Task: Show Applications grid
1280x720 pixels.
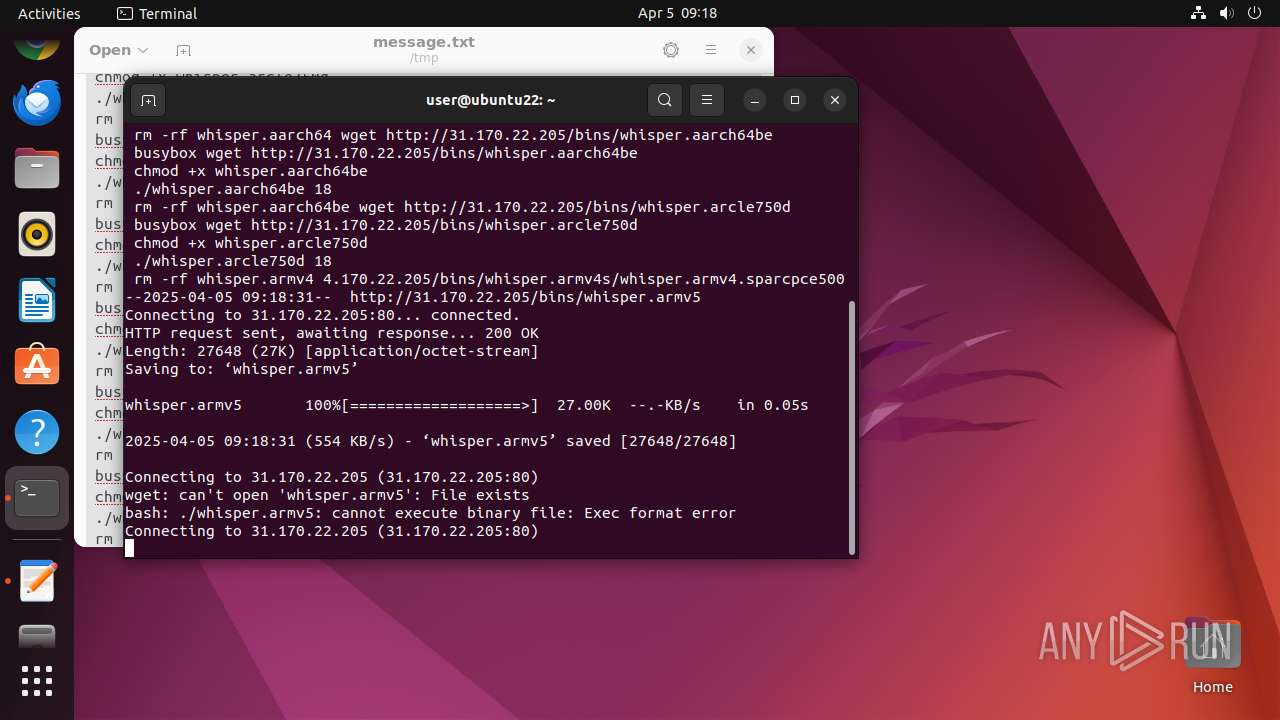Action: pos(37,681)
